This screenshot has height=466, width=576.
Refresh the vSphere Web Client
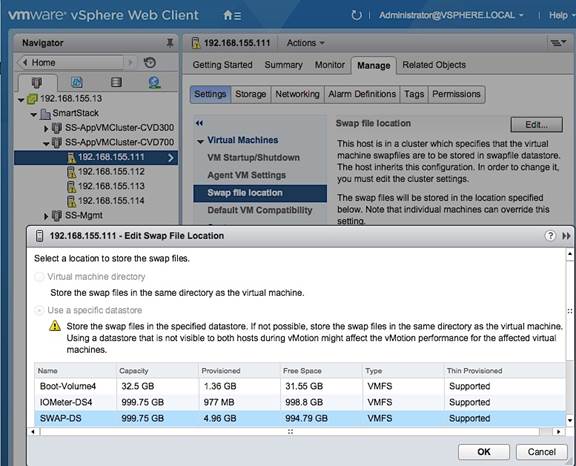(356, 15)
